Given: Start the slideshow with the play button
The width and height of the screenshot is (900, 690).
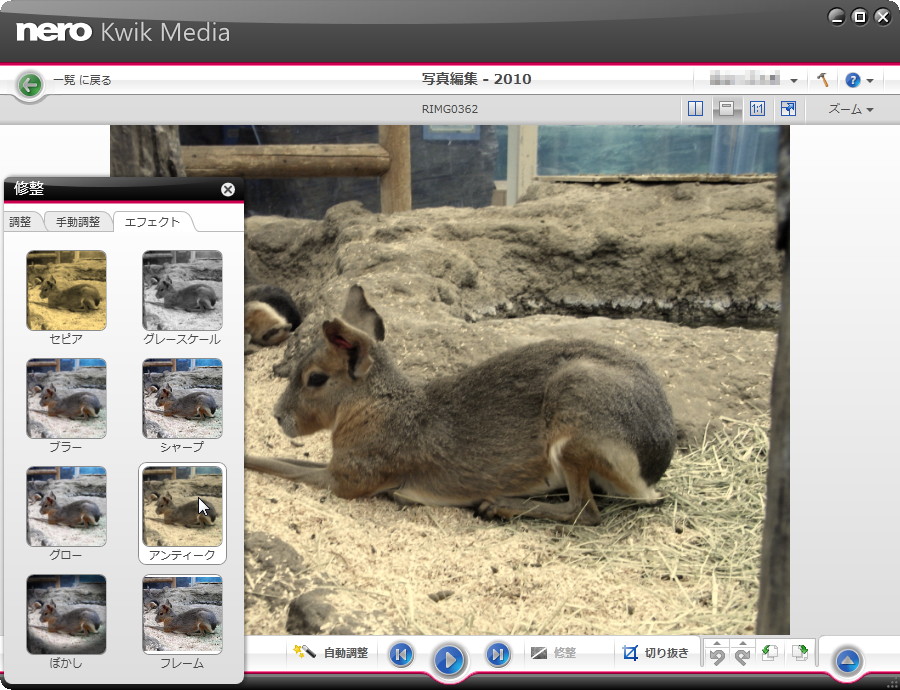Looking at the screenshot, I should [x=449, y=659].
